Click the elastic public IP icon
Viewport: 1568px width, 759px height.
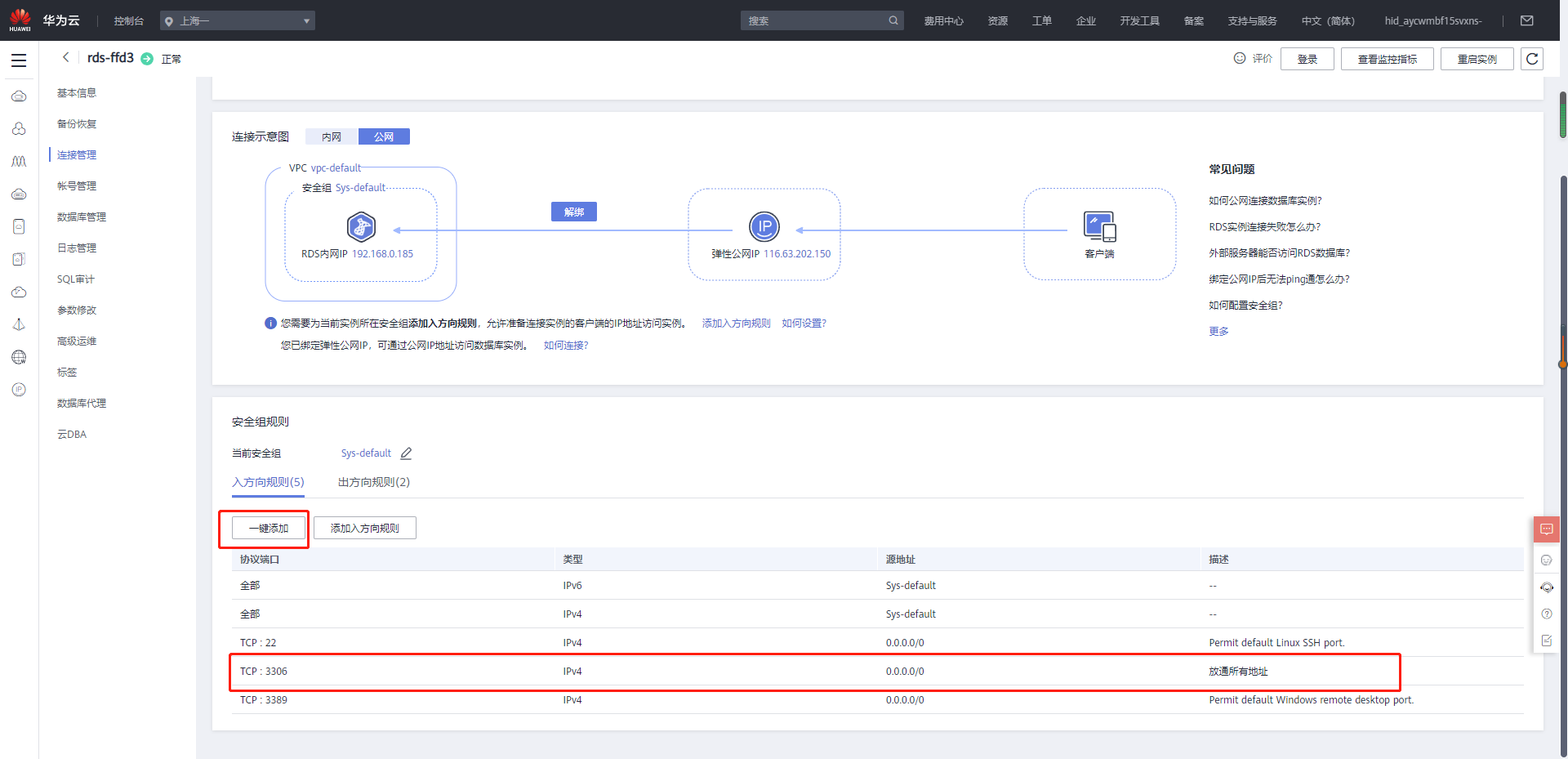click(x=764, y=226)
